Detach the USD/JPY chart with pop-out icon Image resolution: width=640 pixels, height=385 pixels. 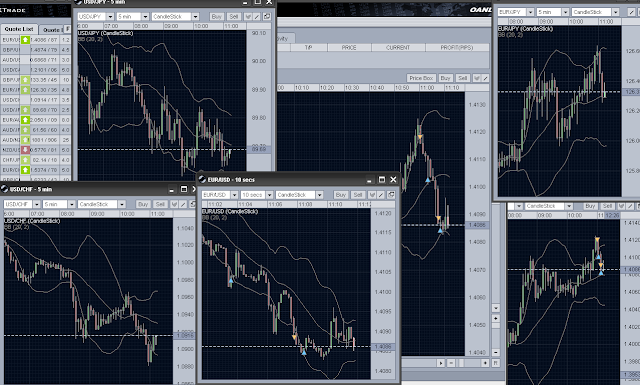[x=267, y=17]
